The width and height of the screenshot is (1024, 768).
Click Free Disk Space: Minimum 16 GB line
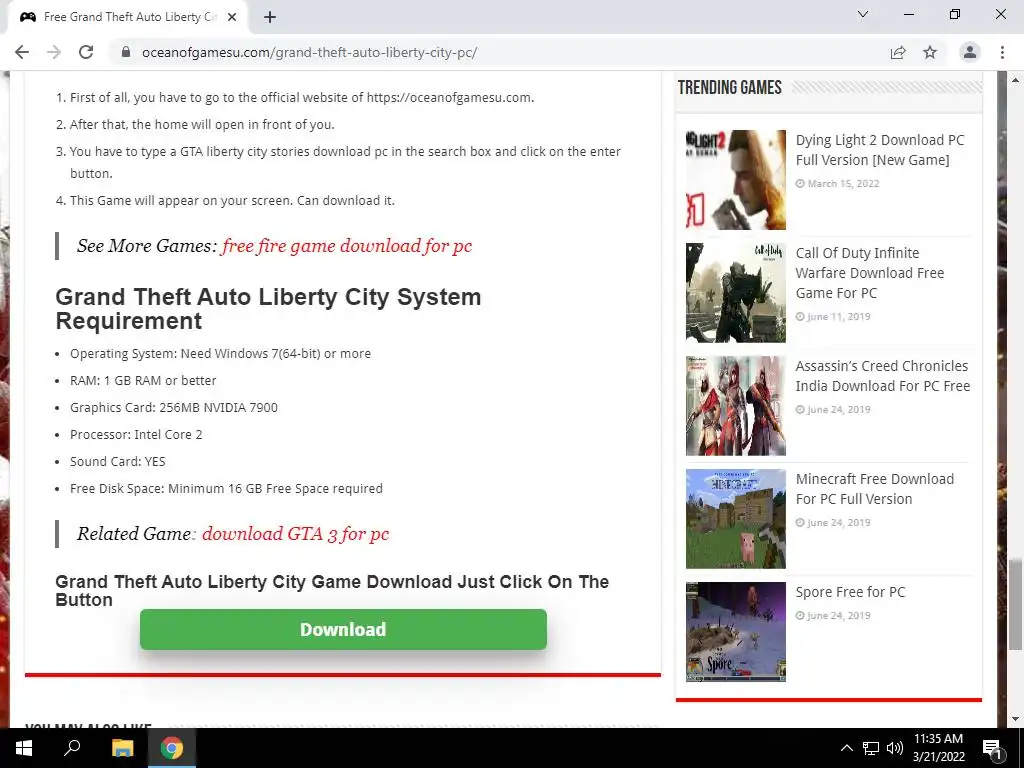[226, 488]
